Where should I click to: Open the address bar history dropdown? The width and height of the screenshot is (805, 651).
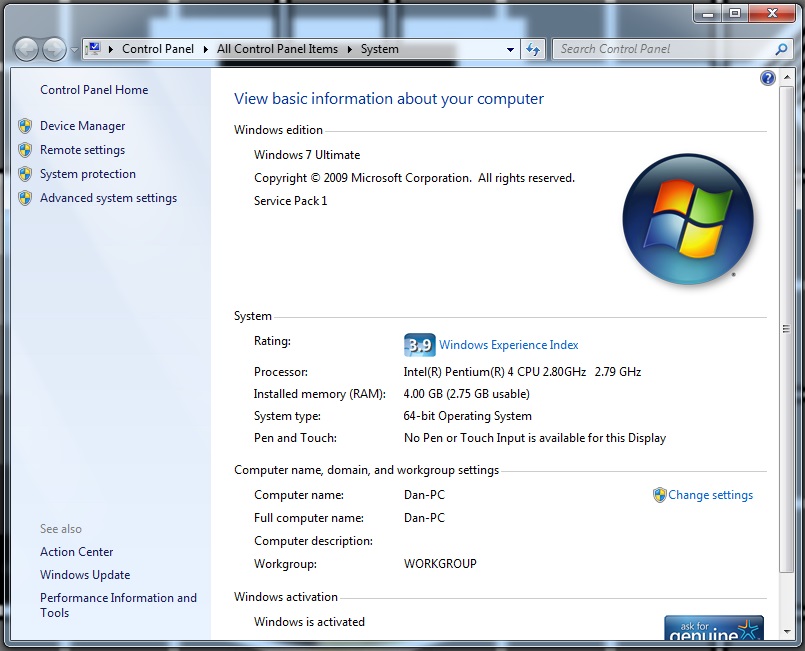tap(510, 50)
